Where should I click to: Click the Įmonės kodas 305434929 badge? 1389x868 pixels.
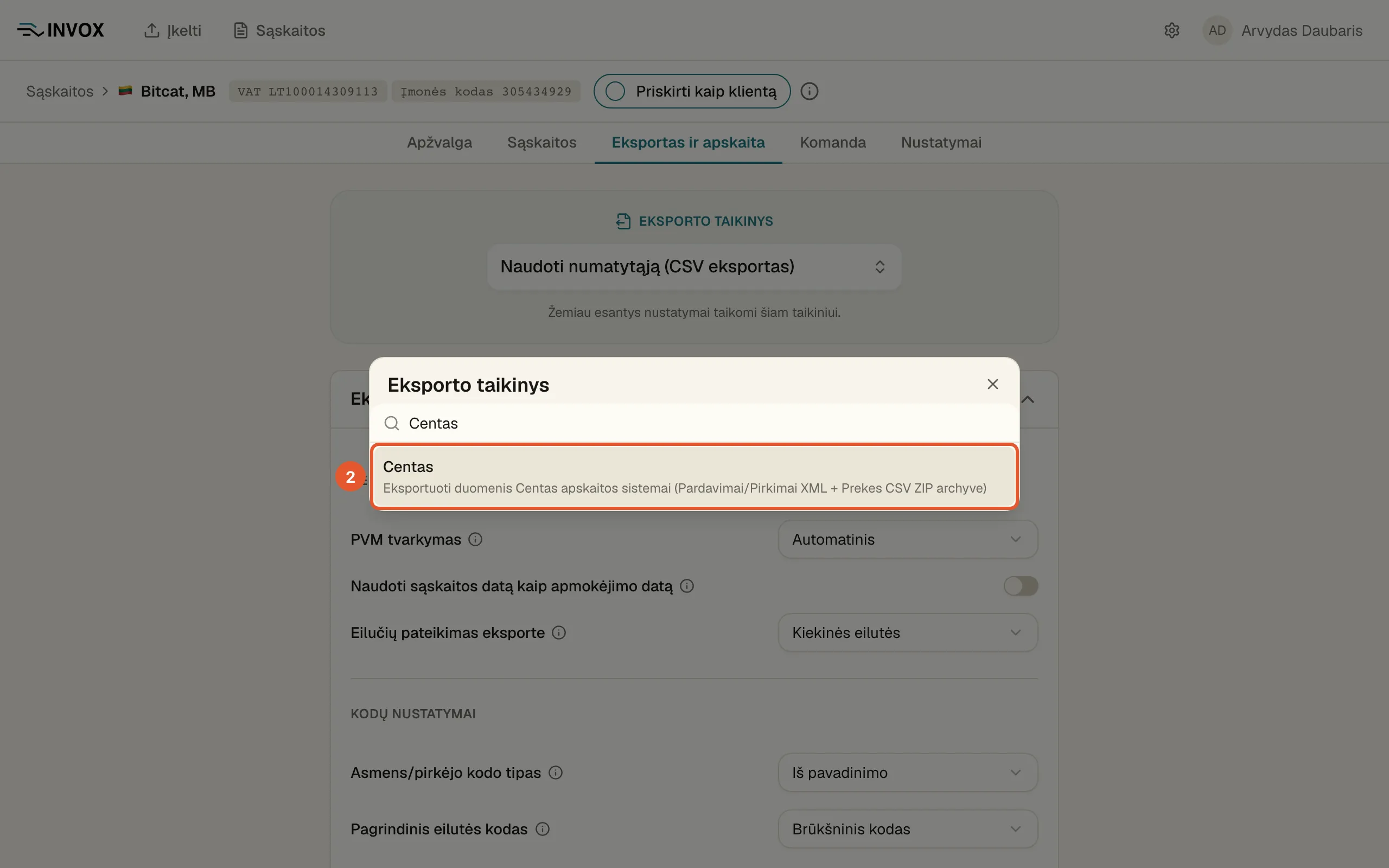pos(486,91)
